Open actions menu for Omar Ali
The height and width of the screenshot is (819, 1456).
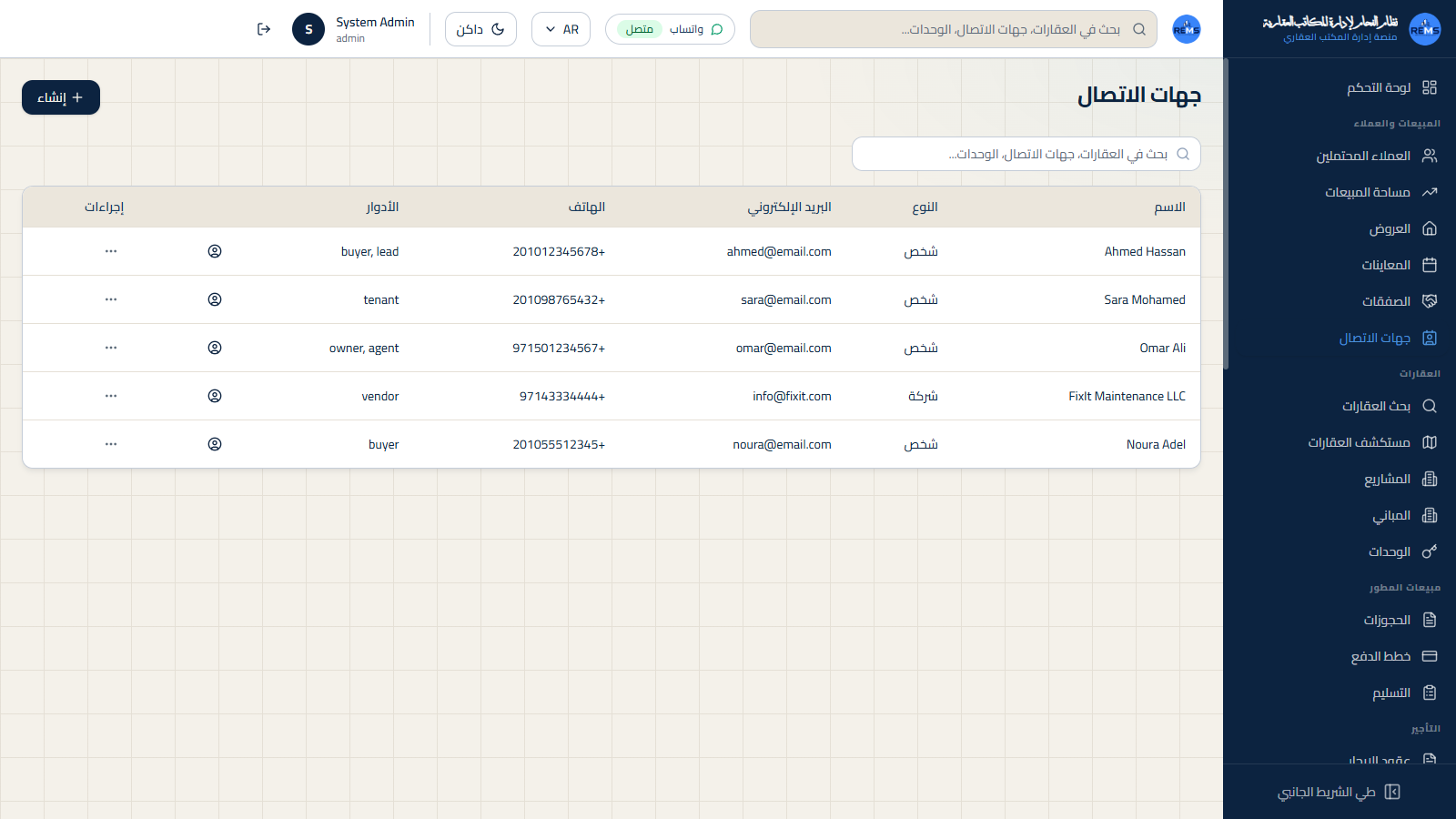tap(111, 348)
